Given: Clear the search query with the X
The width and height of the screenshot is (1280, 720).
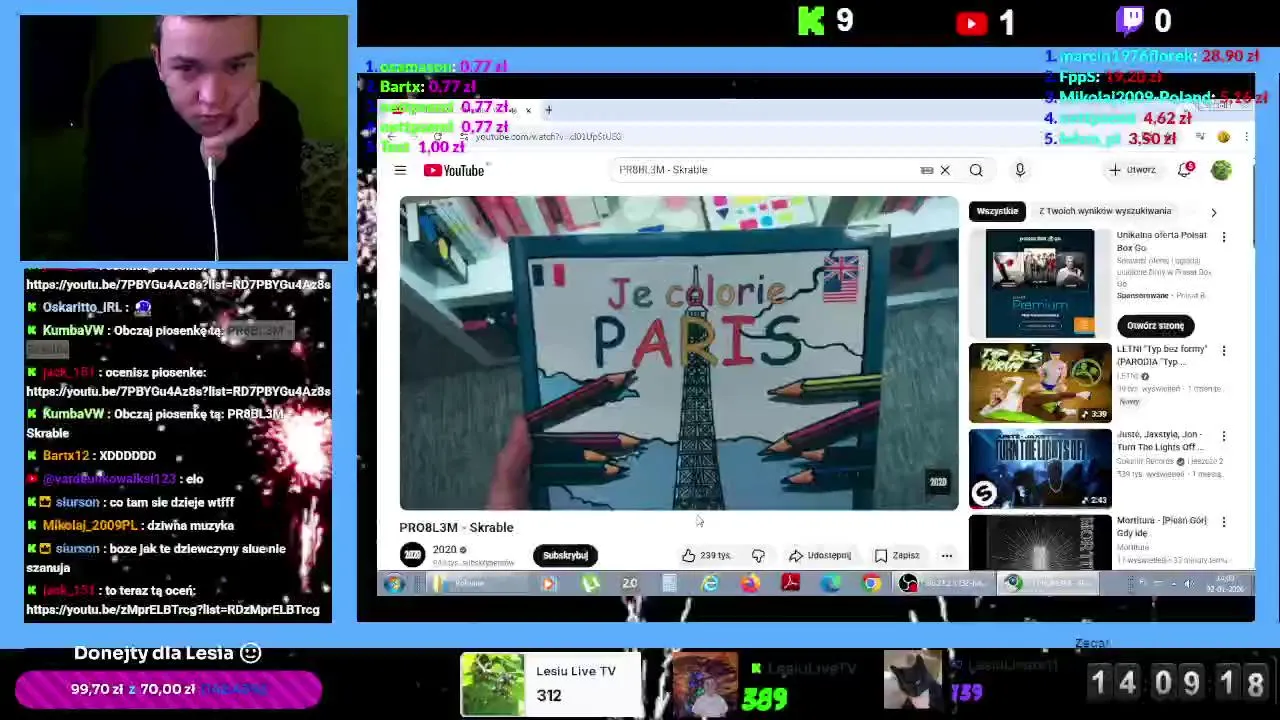Looking at the screenshot, I should [x=945, y=170].
